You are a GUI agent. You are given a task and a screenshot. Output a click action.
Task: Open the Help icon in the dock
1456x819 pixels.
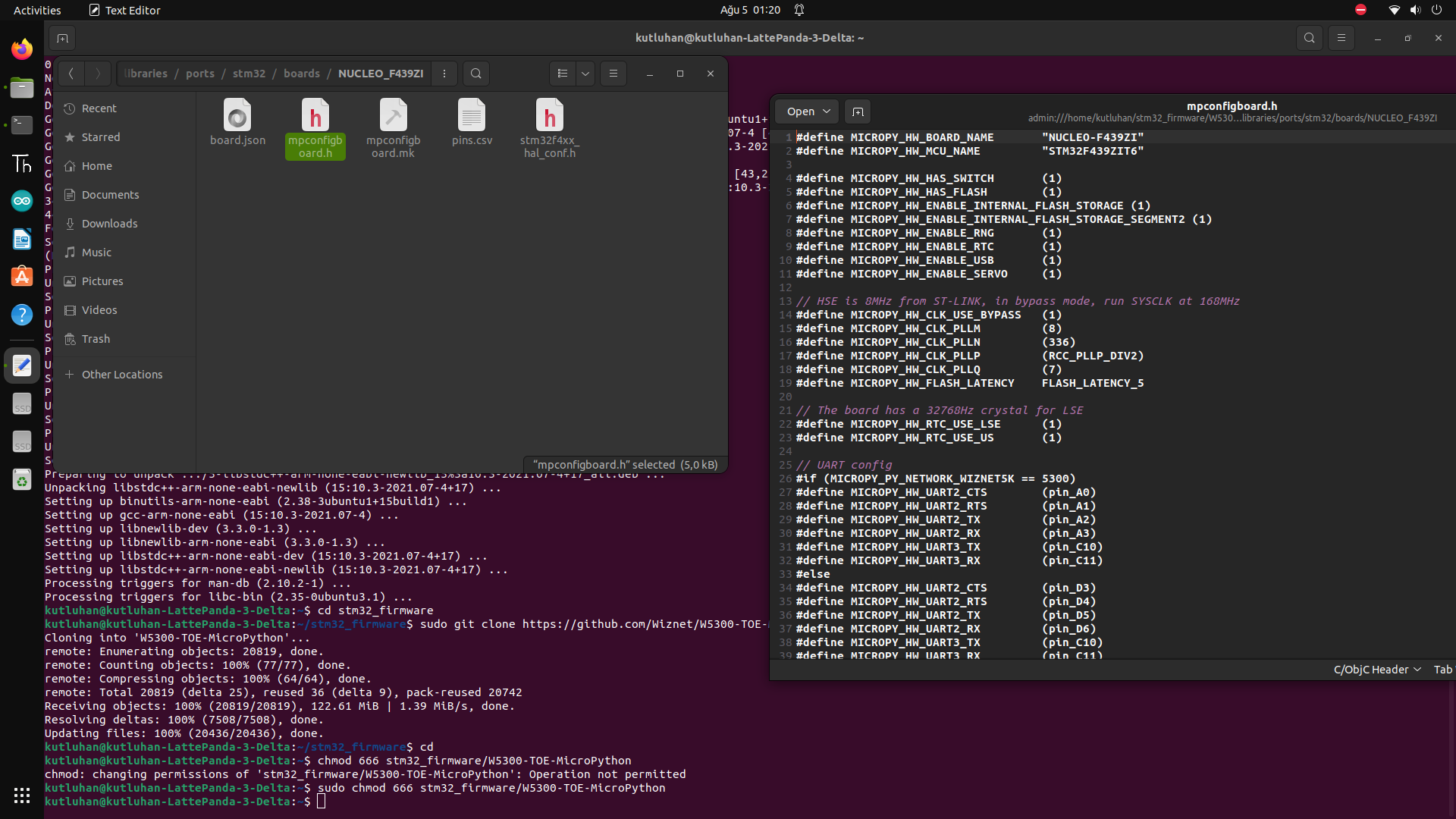click(21, 314)
